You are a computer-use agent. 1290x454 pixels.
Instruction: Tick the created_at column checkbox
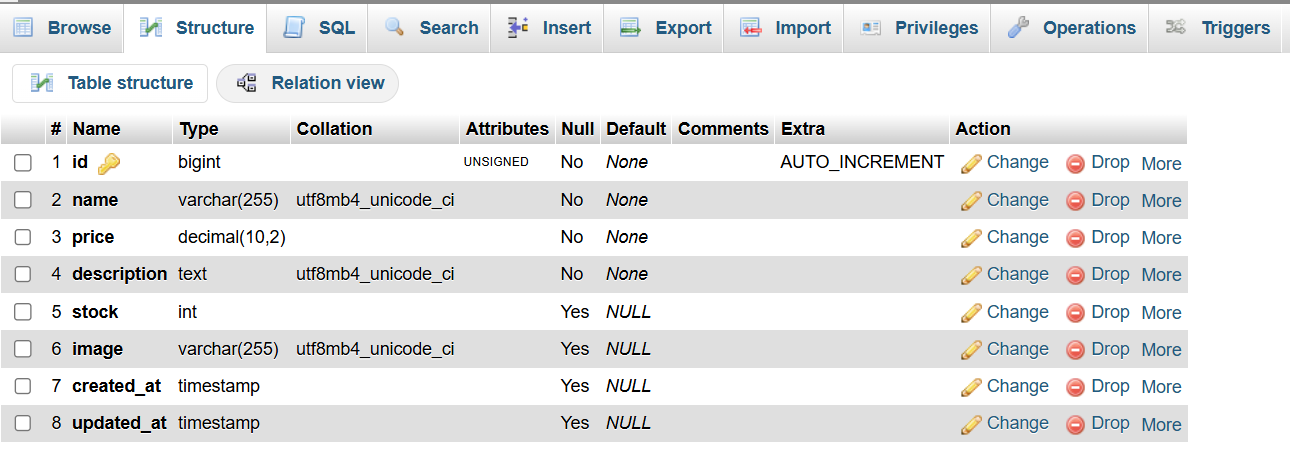[23, 386]
